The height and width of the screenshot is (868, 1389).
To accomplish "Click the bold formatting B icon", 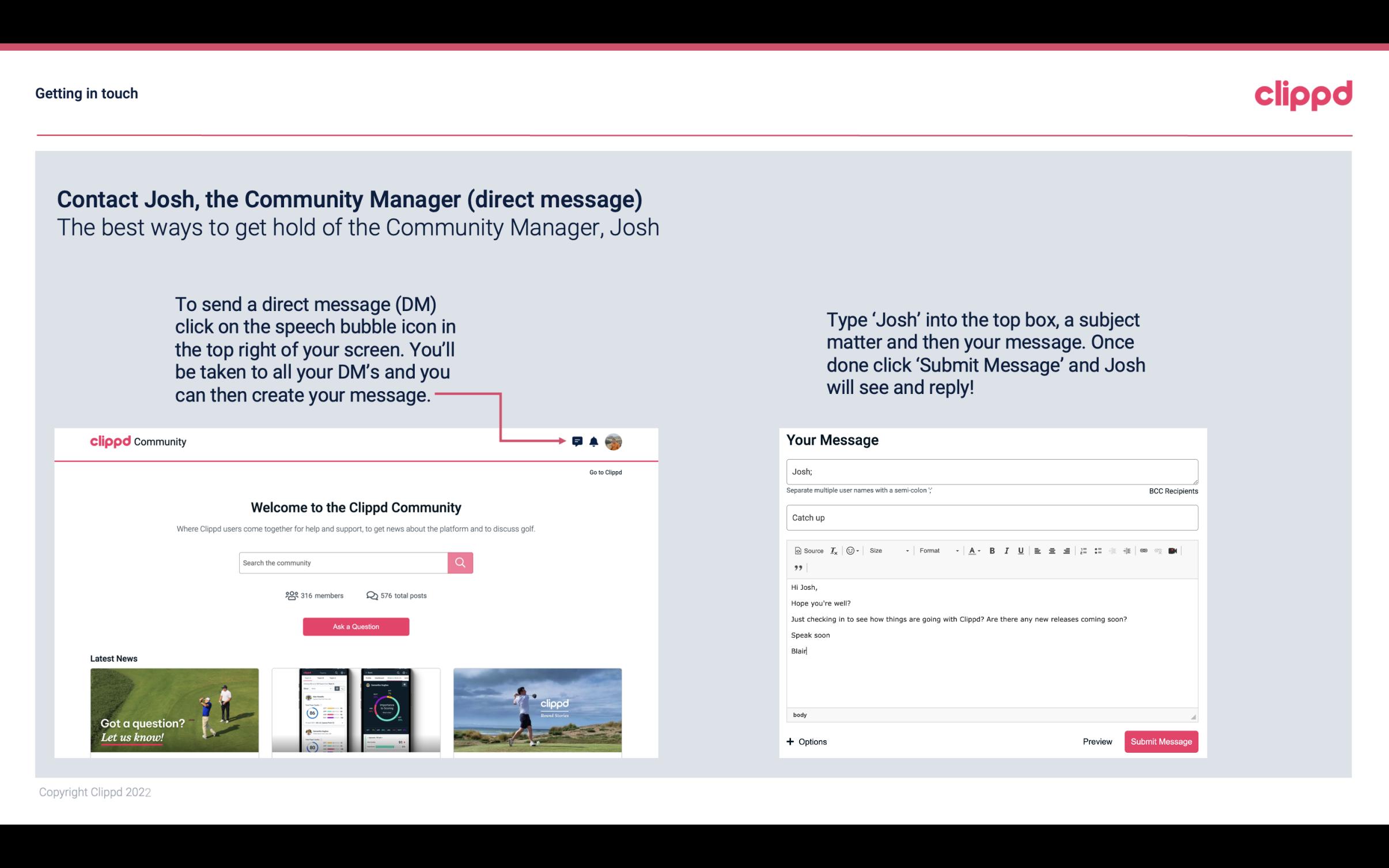I will click(991, 550).
